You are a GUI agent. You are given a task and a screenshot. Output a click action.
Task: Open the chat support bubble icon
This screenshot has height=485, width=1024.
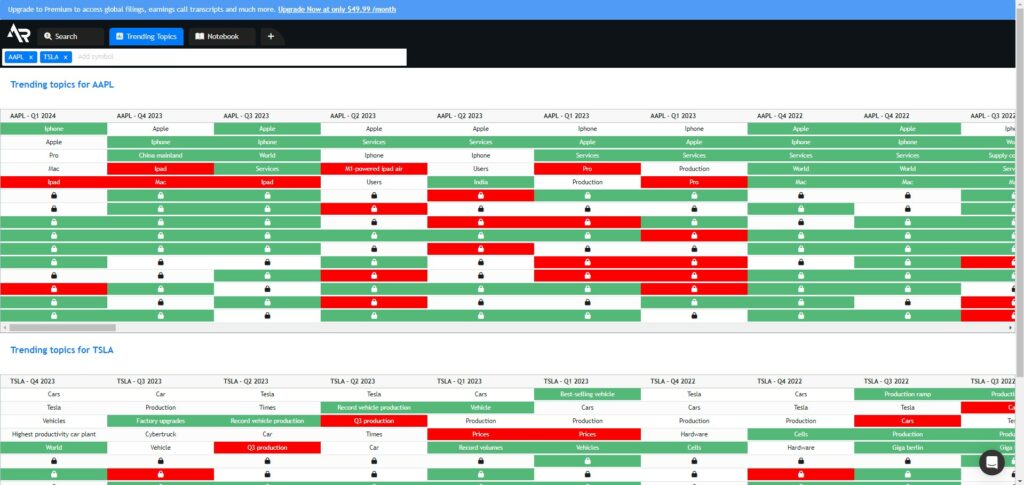point(991,462)
